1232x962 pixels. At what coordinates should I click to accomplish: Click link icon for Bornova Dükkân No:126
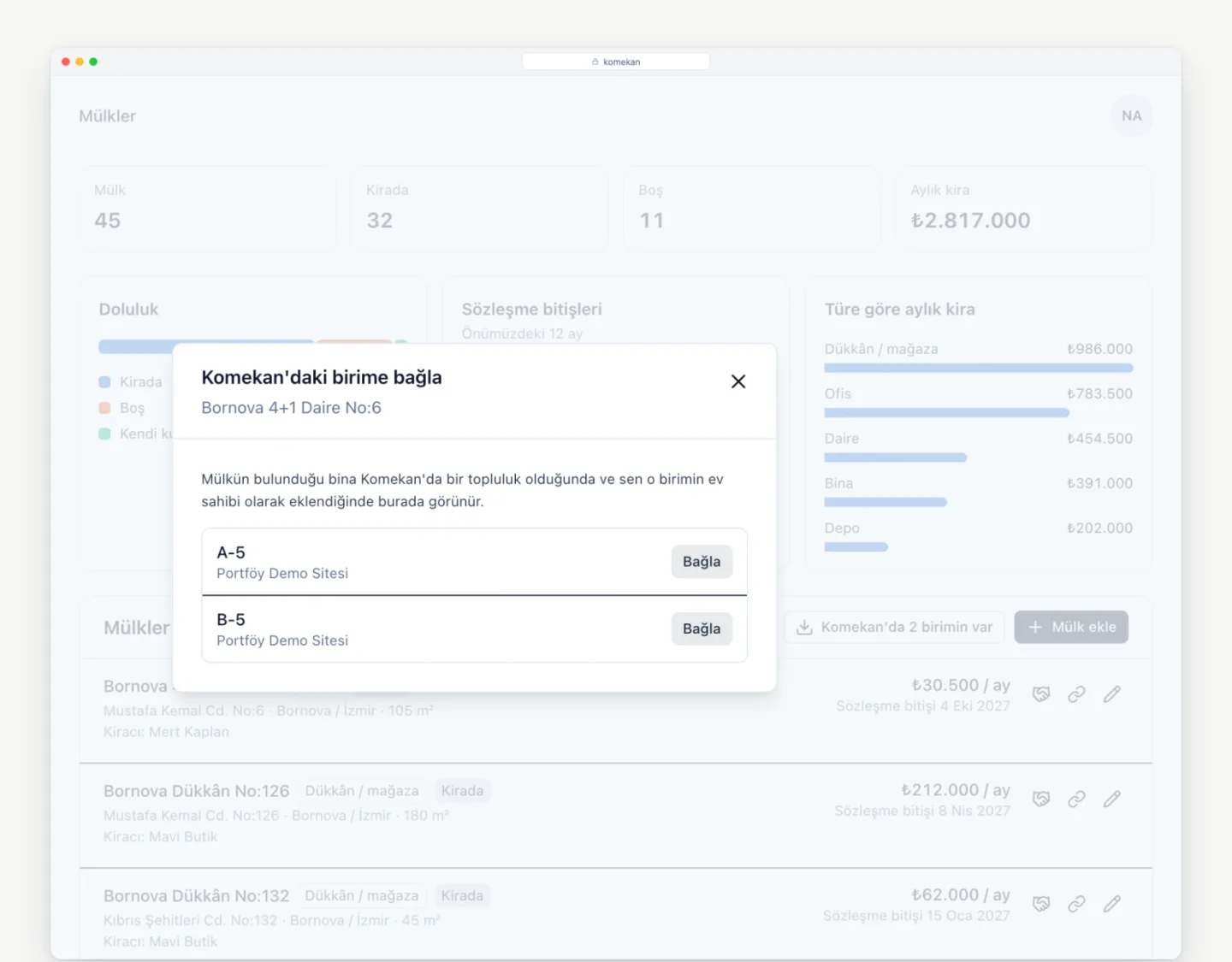pyautogui.click(x=1076, y=799)
